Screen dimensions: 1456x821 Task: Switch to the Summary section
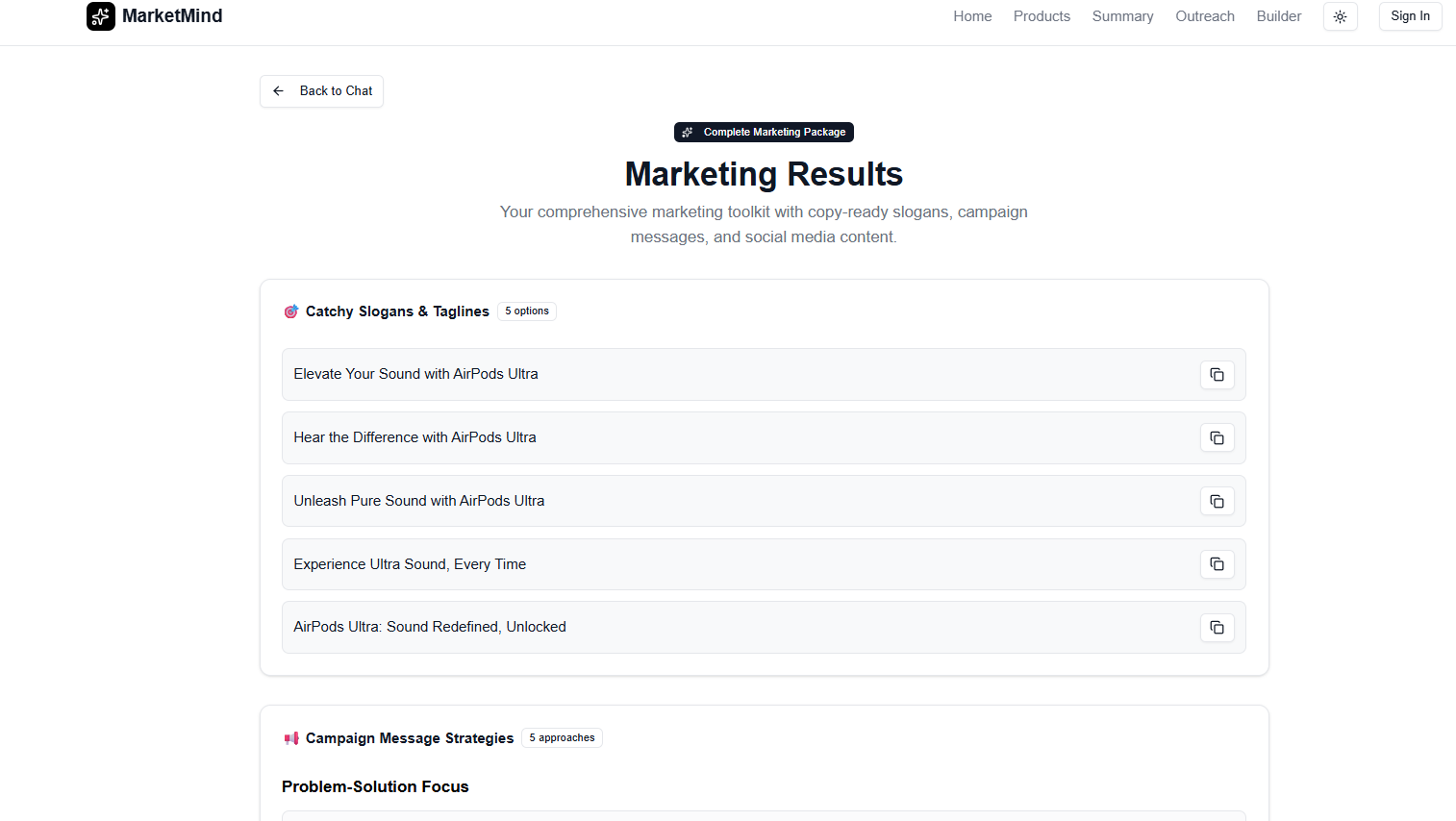click(1122, 16)
